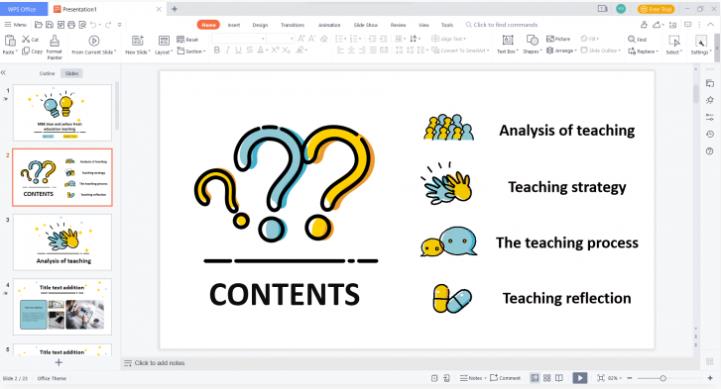The width and height of the screenshot is (721, 389).
Task: Click the New Slide icon
Action: click(137, 41)
